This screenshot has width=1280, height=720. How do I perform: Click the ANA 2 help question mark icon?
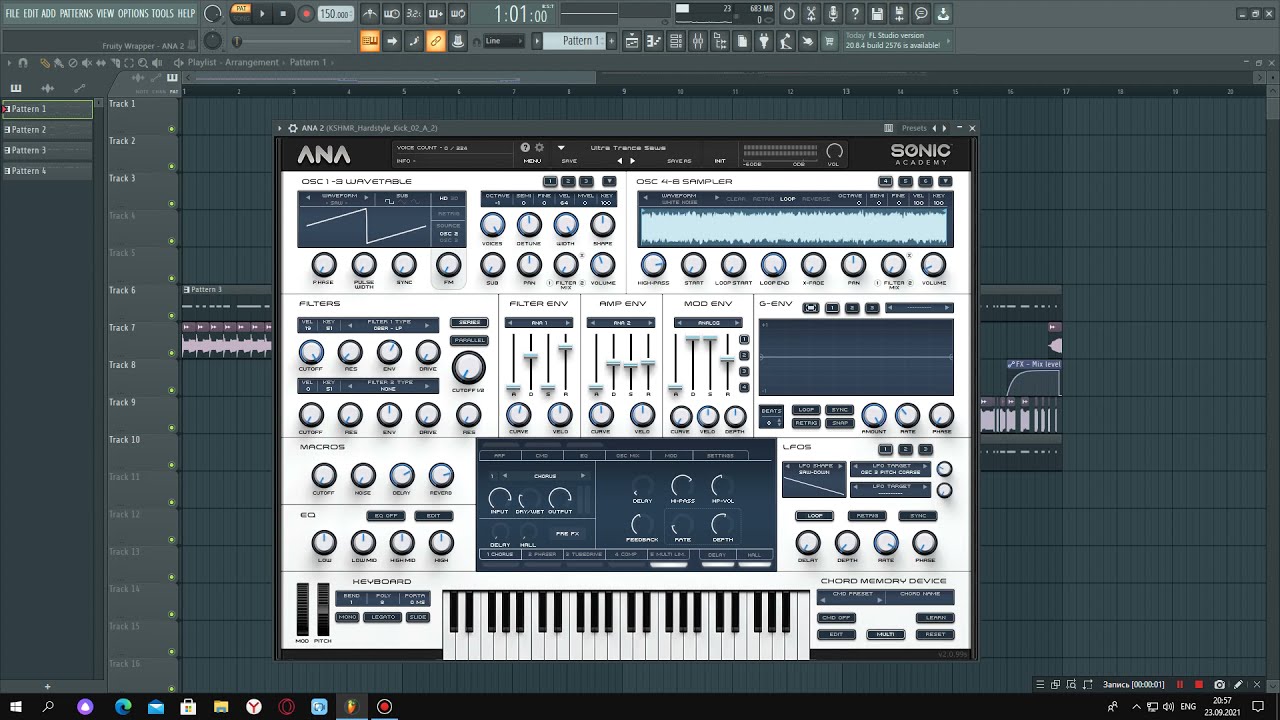525,148
